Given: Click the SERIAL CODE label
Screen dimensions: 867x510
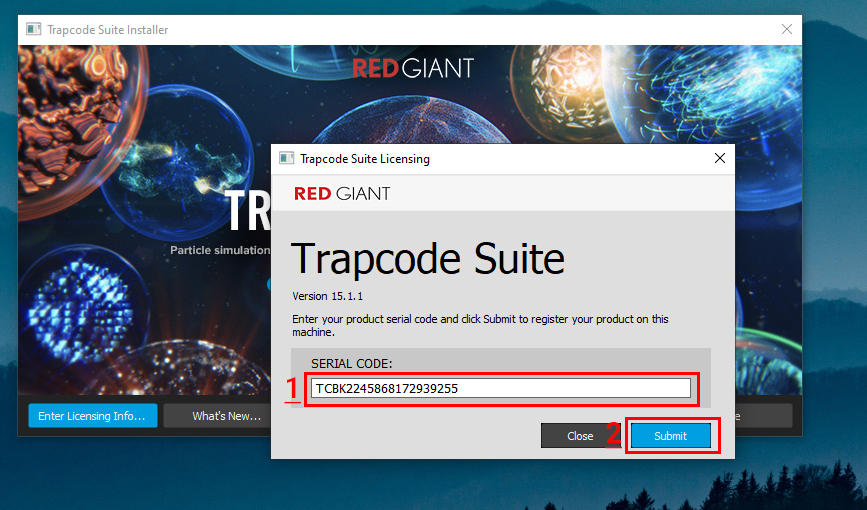Looking at the screenshot, I should pos(351,363).
